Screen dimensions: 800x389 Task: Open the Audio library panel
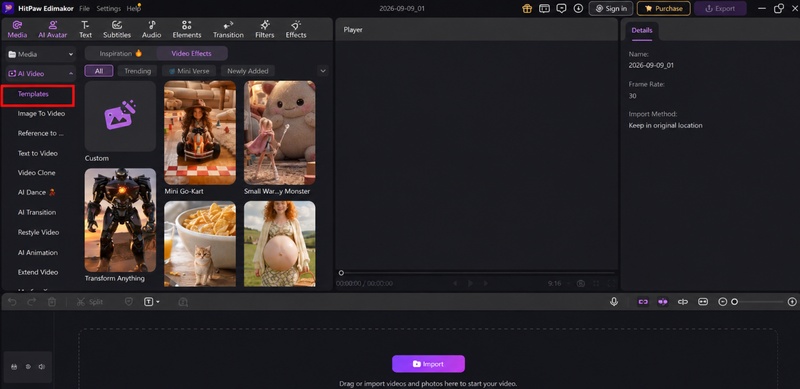152,30
